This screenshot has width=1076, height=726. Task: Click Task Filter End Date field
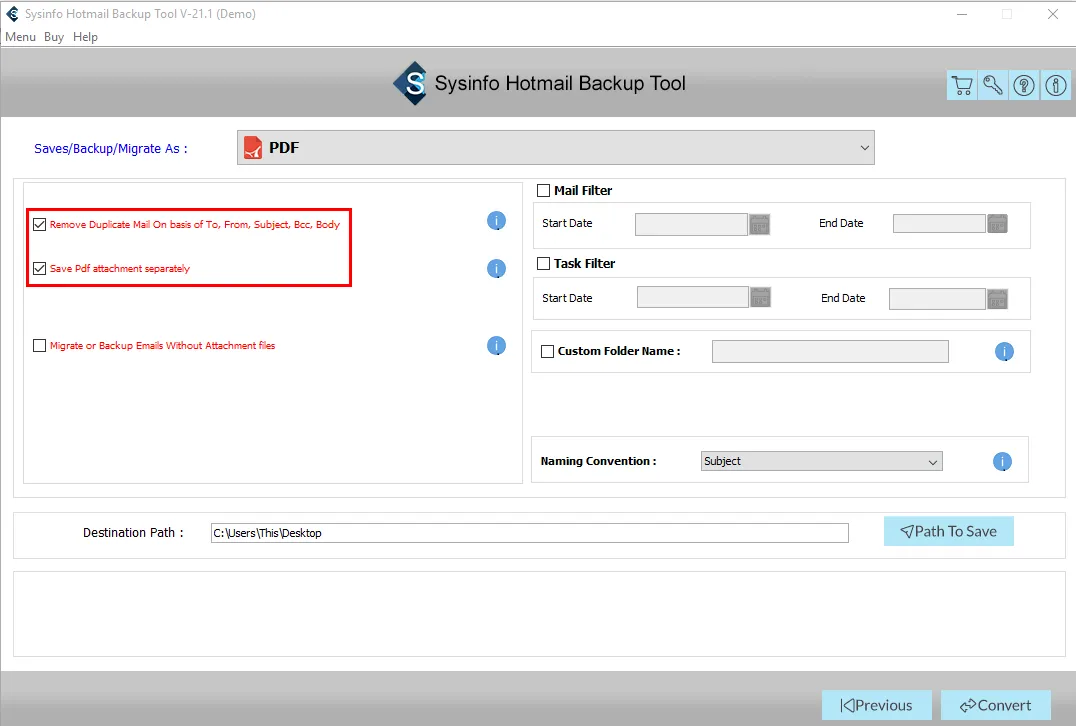(x=937, y=298)
